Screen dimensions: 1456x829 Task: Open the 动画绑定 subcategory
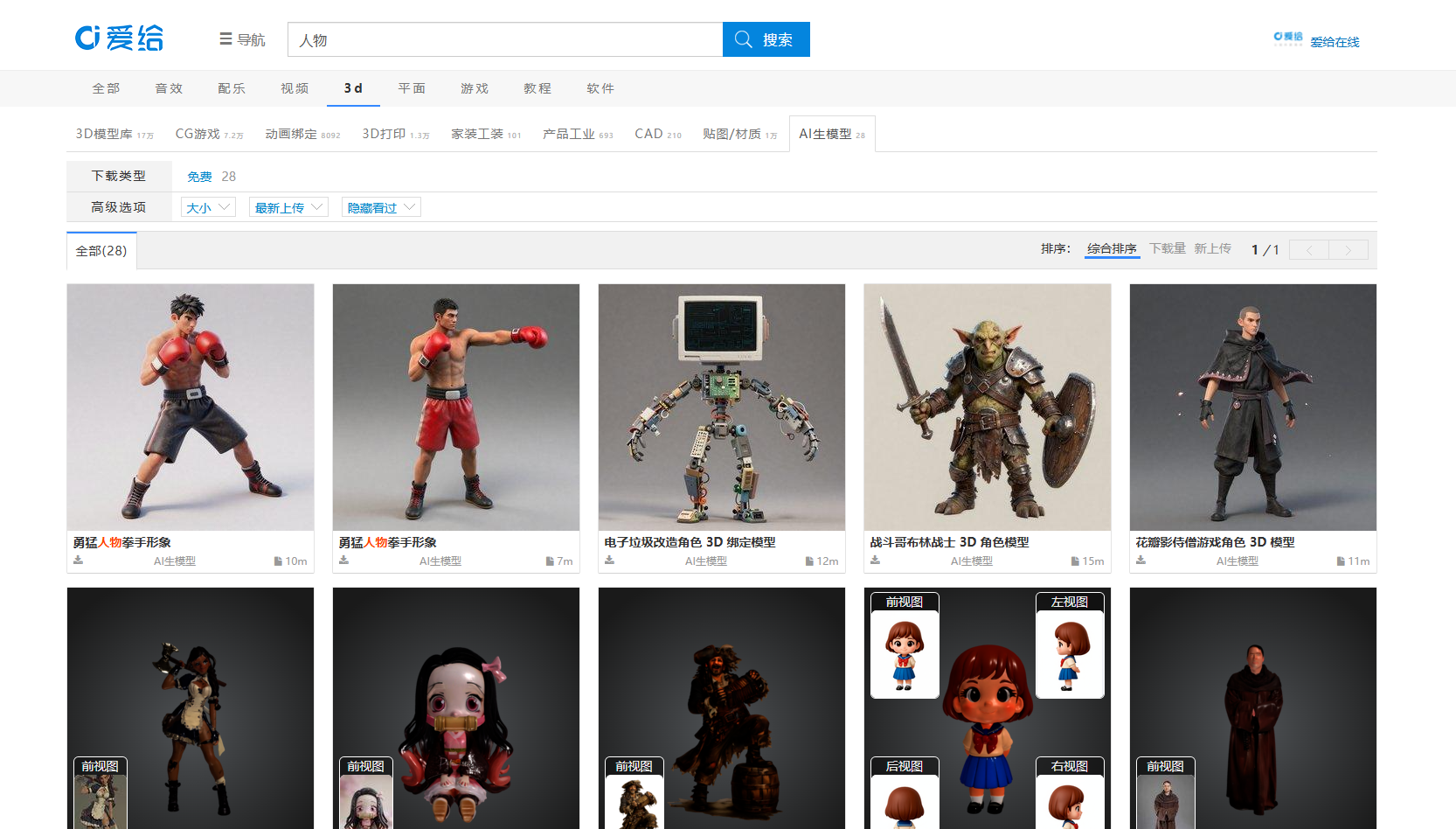pos(302,134)
